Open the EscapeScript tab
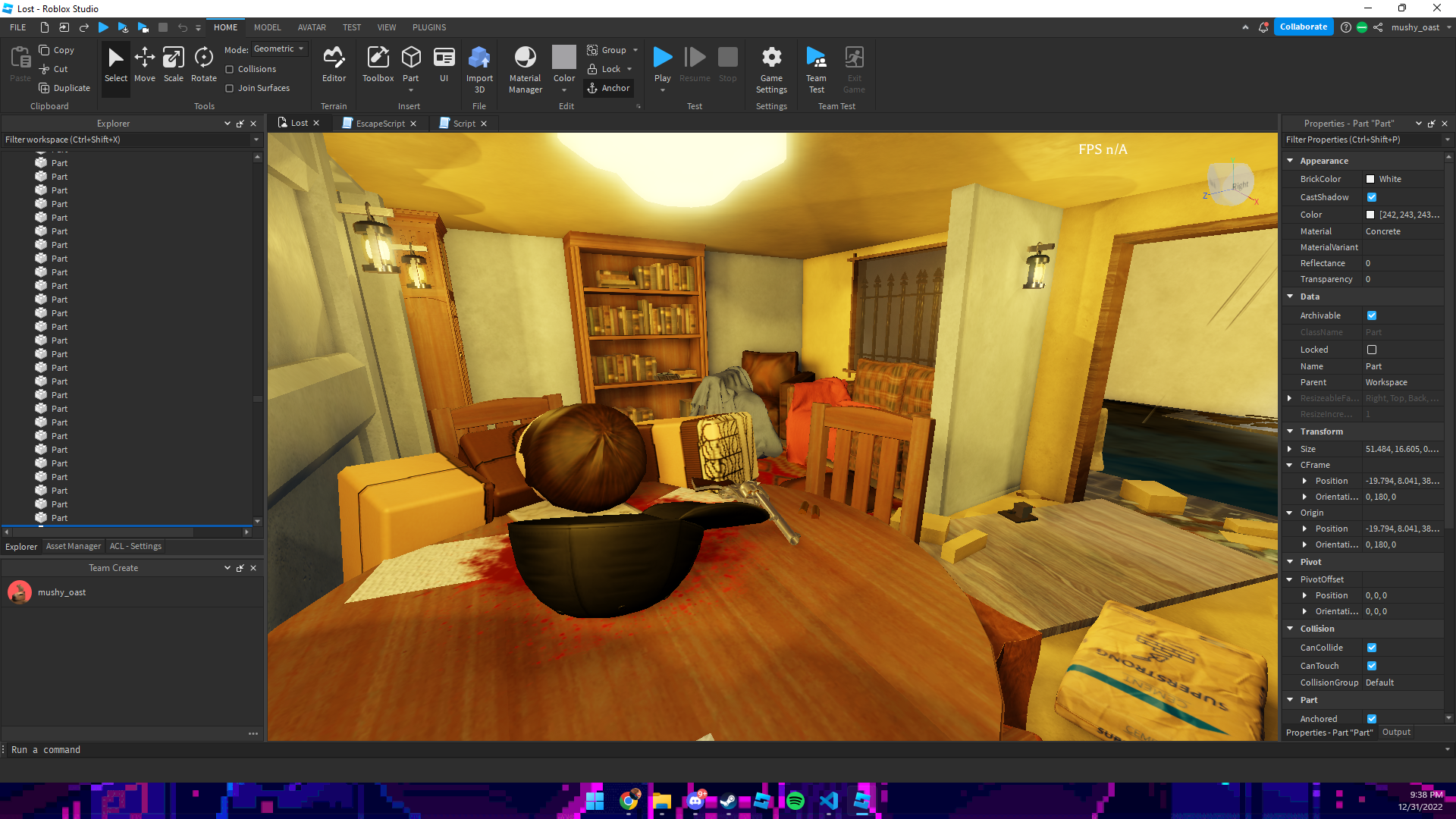The image size is (1456, 819). [x=380, y=124]
